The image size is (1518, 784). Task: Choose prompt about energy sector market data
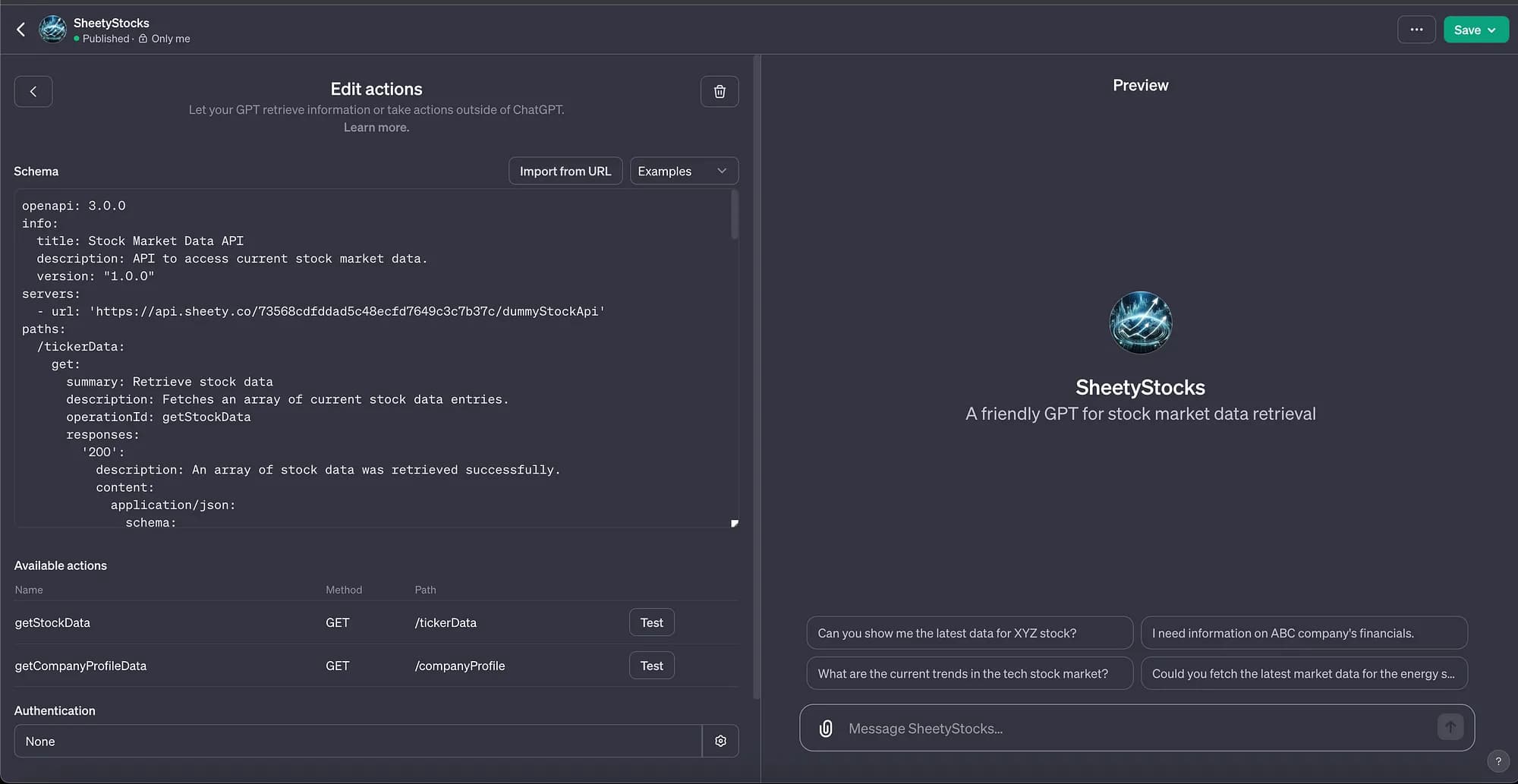click(1304, 673)
